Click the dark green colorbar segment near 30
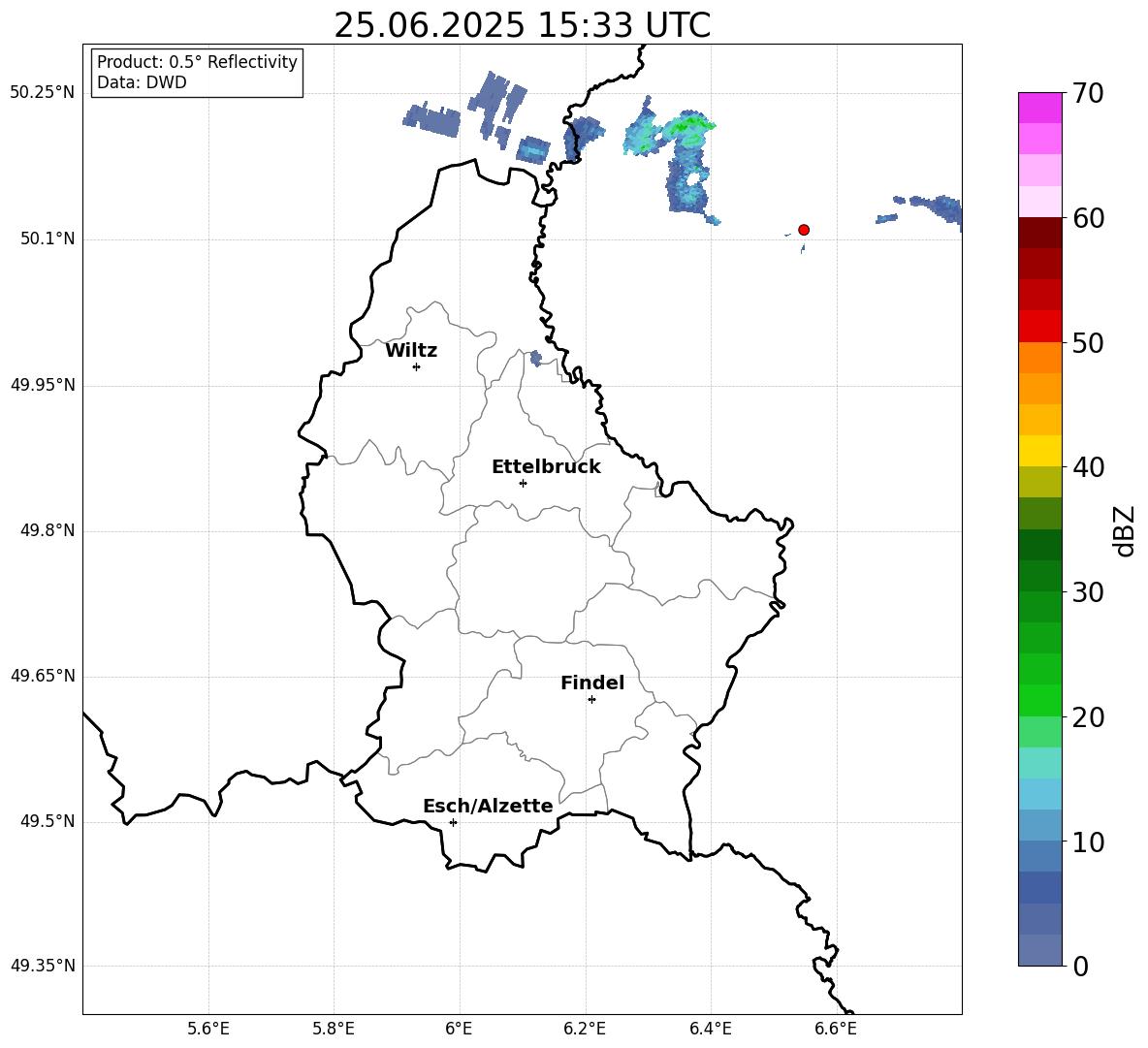 pyautogui.click(x=1040, y=576)
